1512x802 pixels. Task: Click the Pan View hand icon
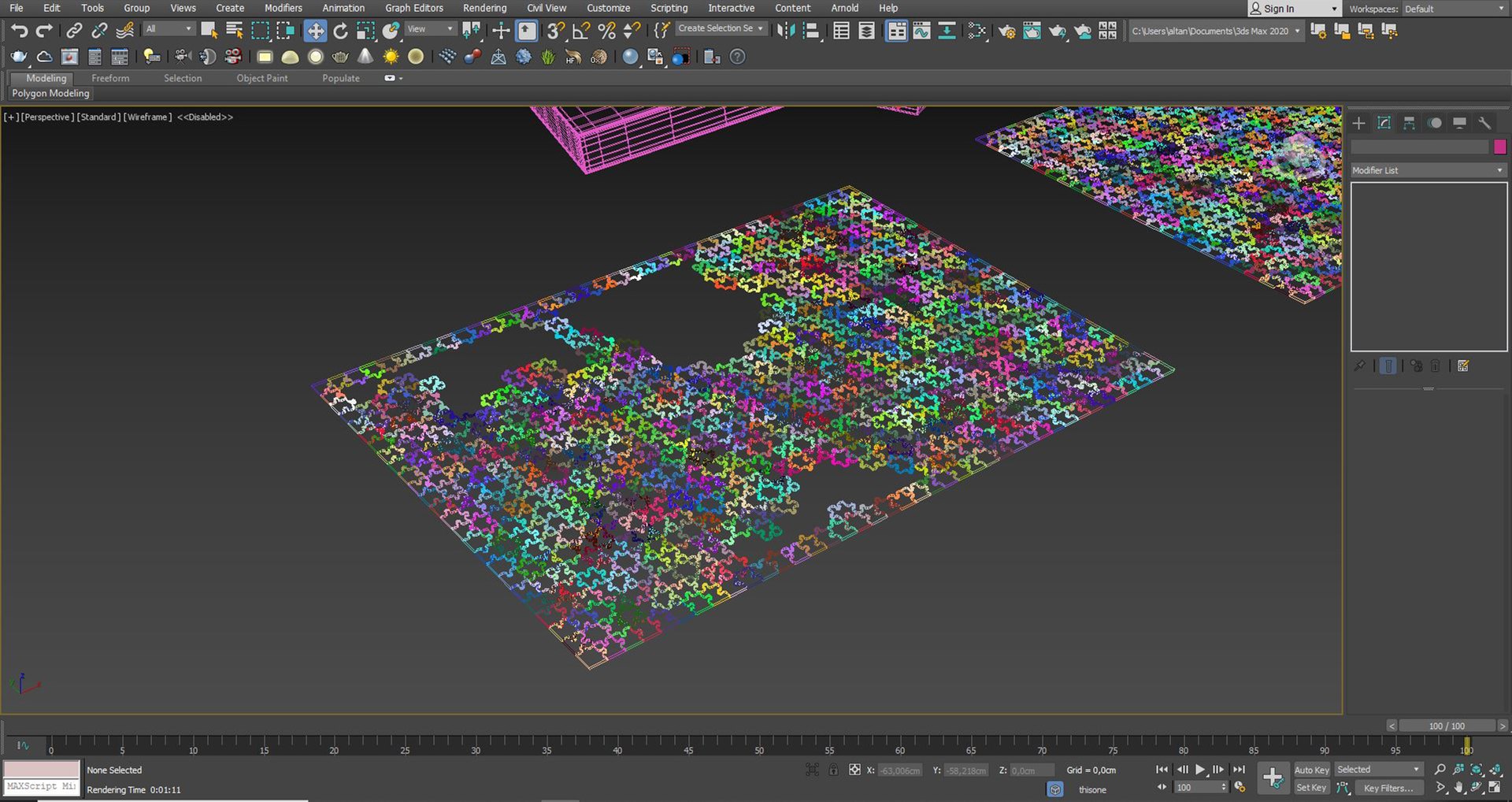click(x=1458, y=787)
